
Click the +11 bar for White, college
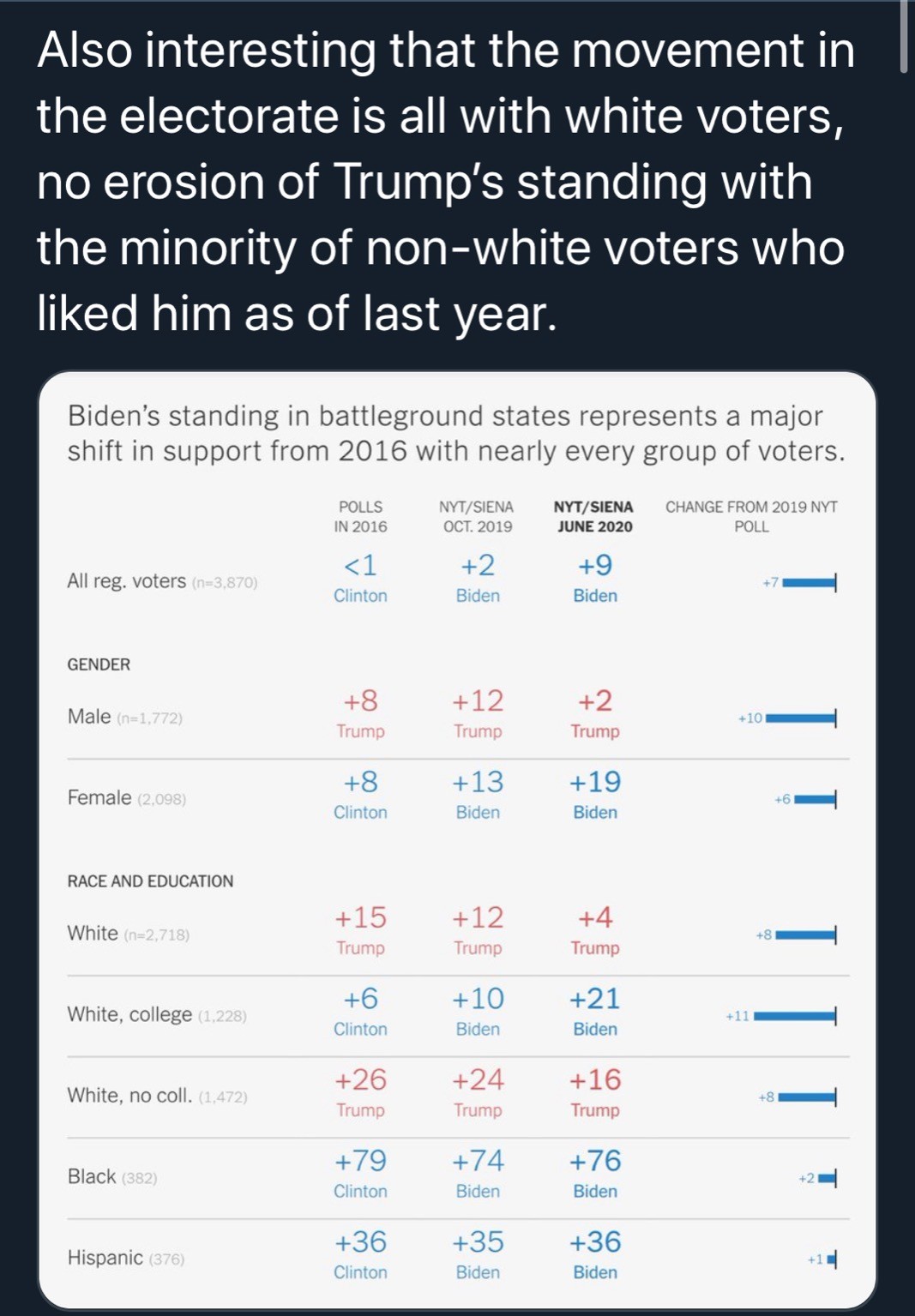[x=794, y=1016]
